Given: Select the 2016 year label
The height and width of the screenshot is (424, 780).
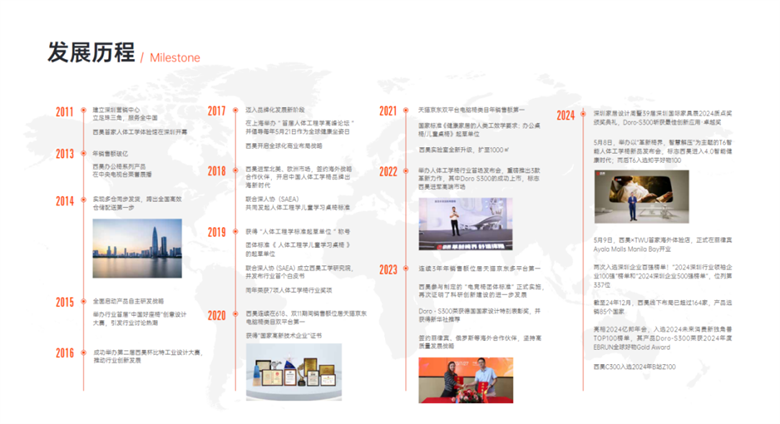Looking at the screenshot, I should (65, 353).
